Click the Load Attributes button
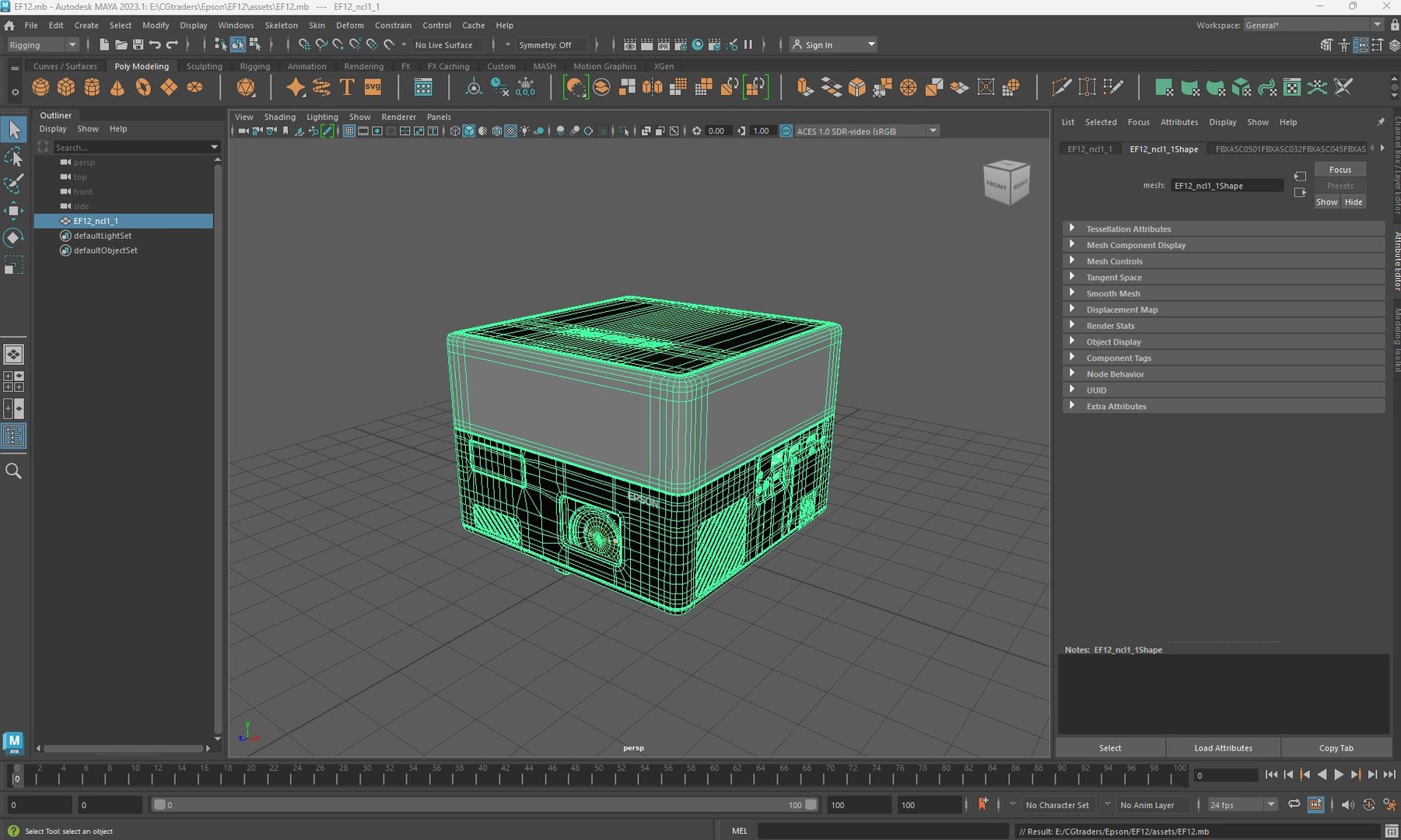This screenshot has height=840, width=1401. 1223,747
